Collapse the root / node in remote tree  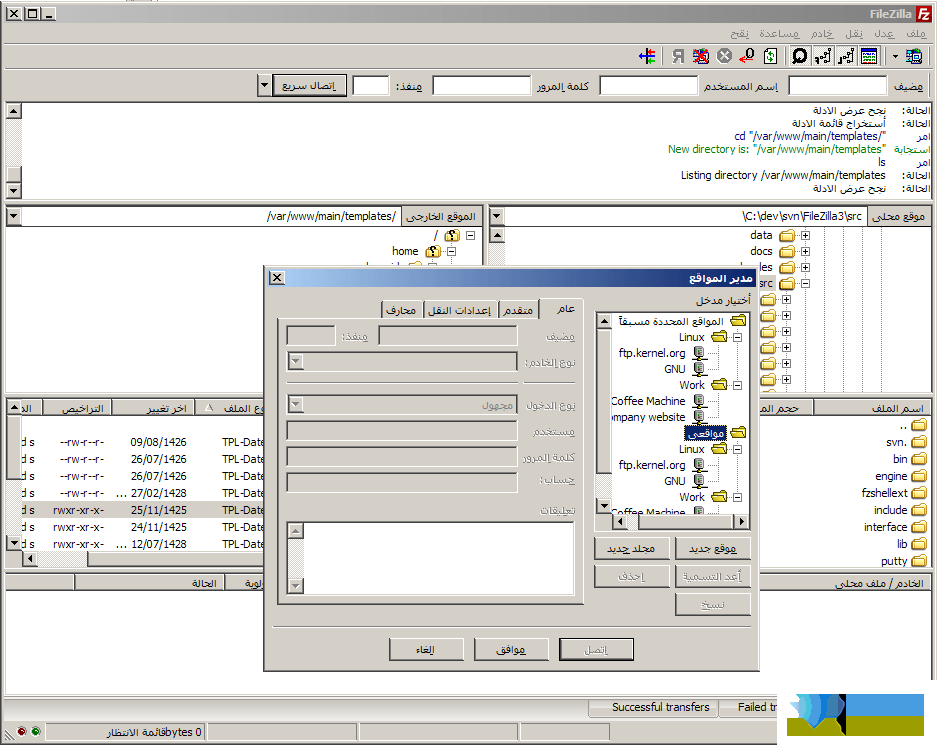pos(471,235)
